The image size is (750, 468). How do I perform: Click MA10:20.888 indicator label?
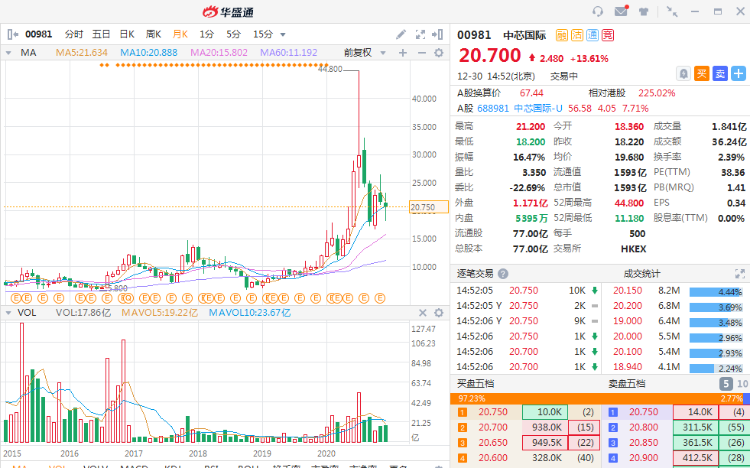tap(149, 53)
